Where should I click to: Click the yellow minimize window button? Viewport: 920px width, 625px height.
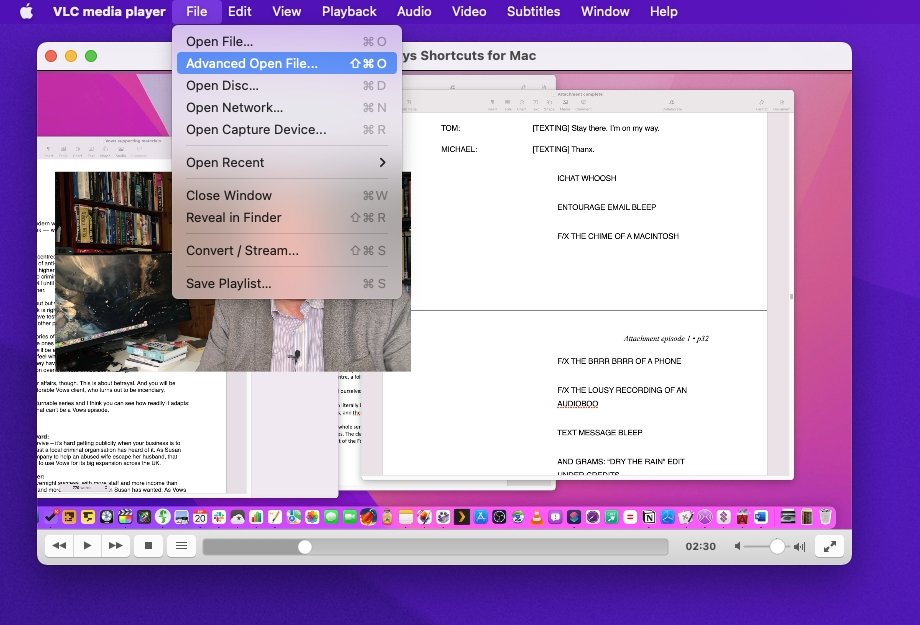tap(71, 56)
